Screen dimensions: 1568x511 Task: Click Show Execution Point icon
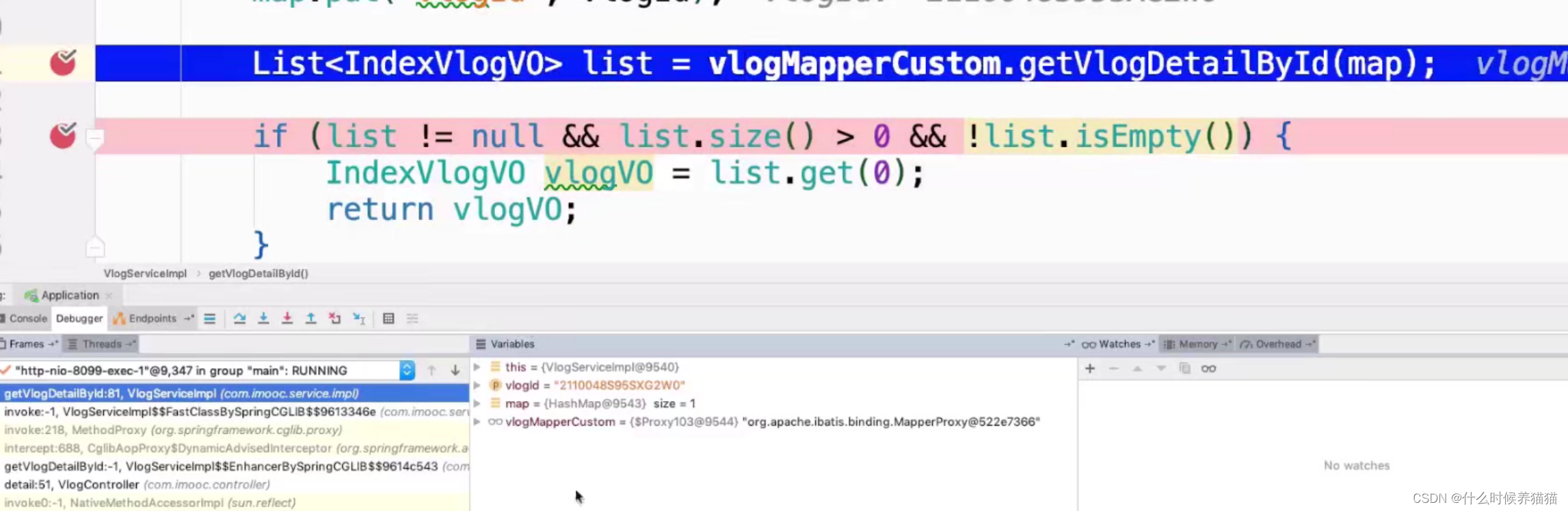point(210,318)
